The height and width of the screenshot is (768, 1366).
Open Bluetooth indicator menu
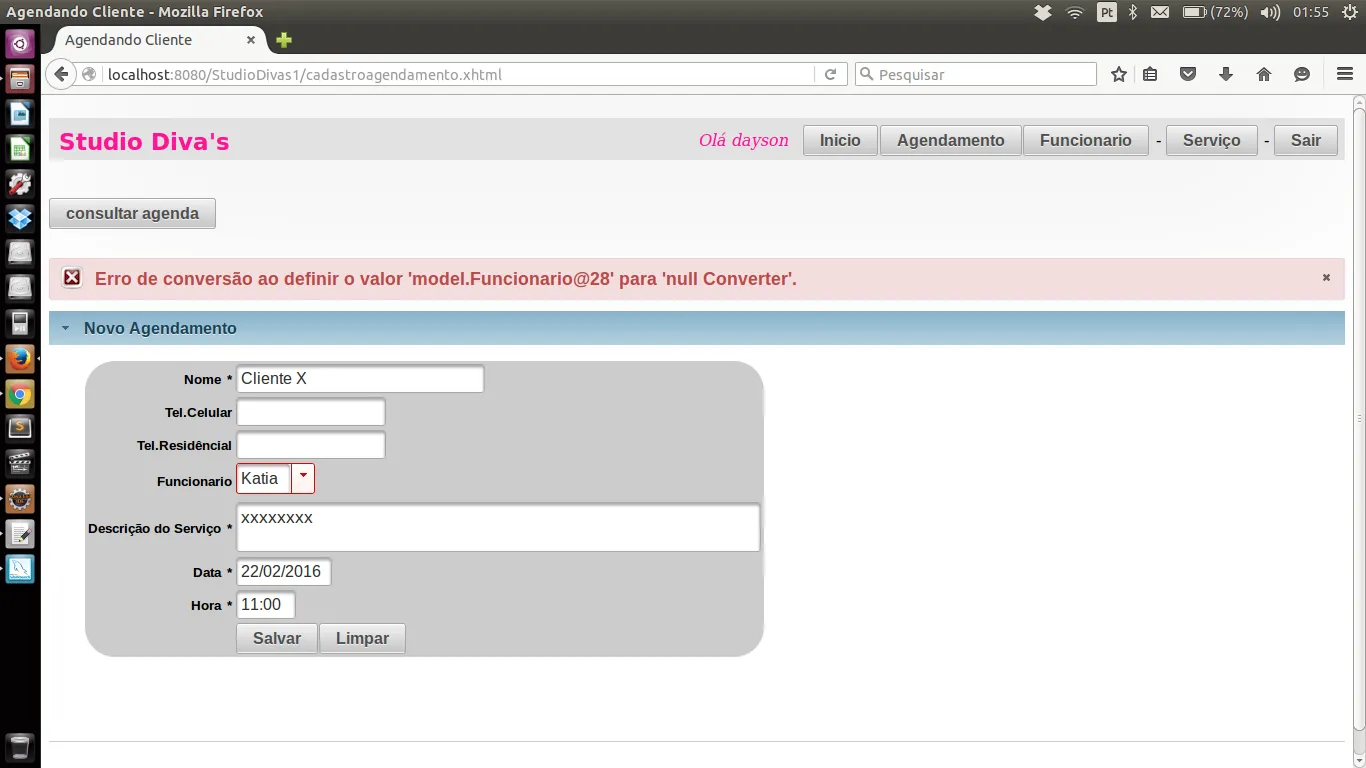coord(1133,12)
